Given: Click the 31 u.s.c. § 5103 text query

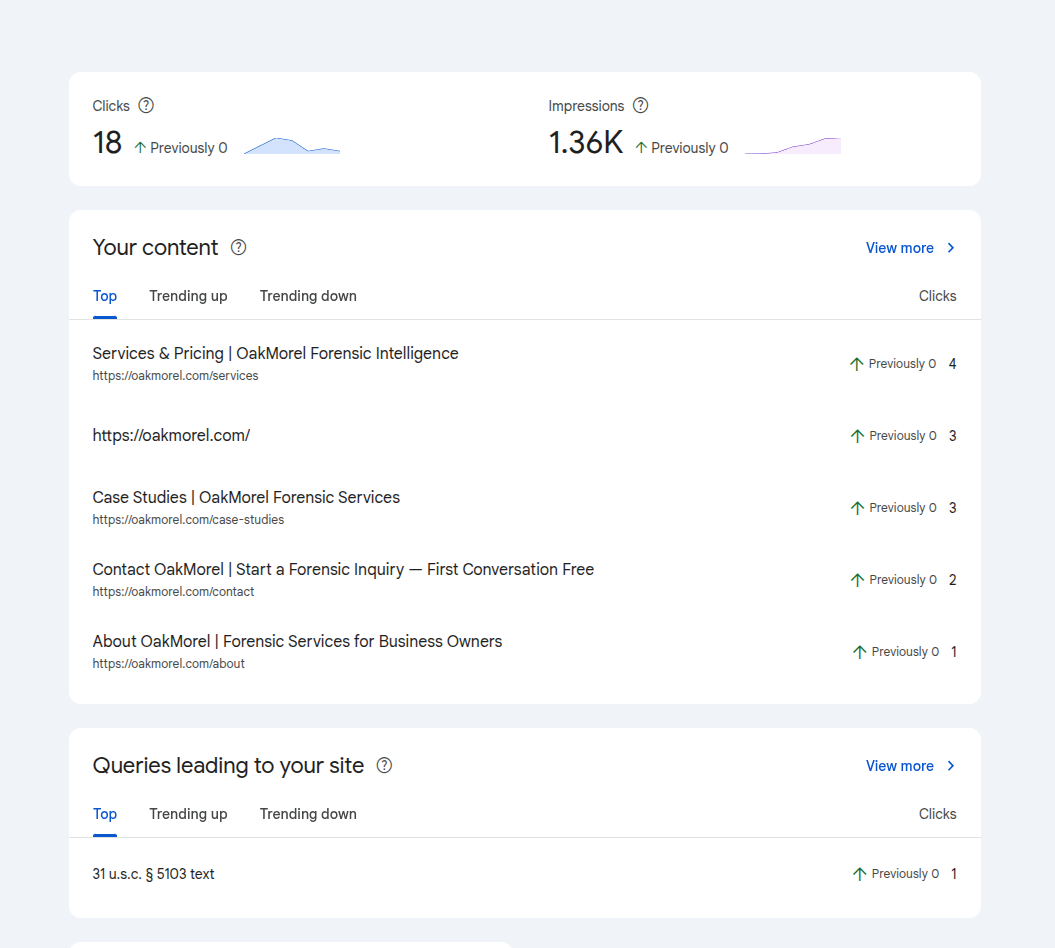Looking at the screenshot, I should coord(153,874).
